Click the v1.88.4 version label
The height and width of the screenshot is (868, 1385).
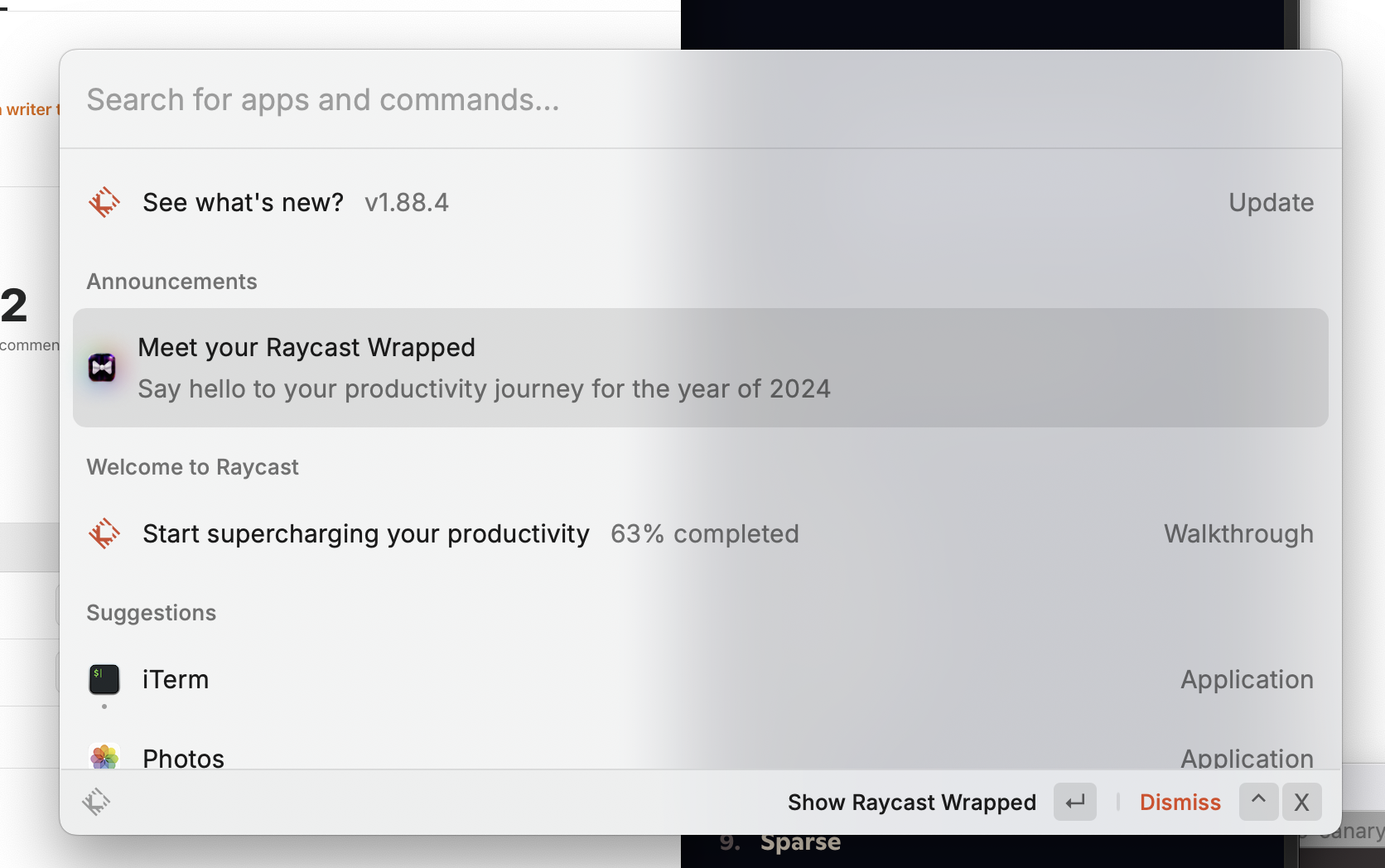(x=406, y=203)
